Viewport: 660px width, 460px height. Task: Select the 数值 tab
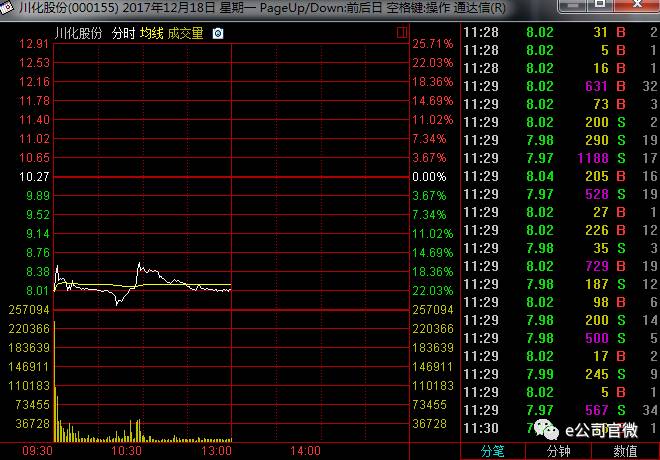coord(625,451)
